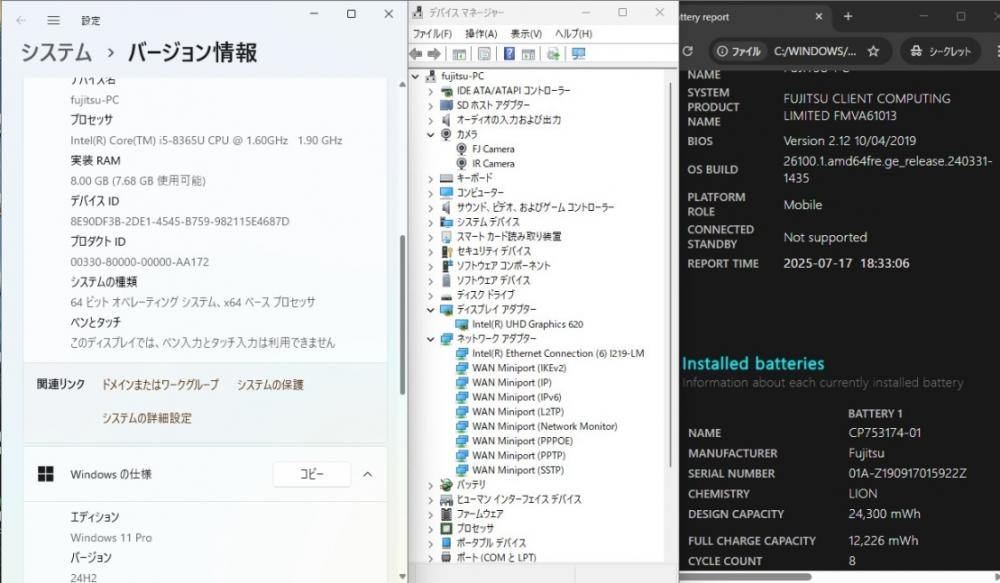Collapse the ディスプレイ アダプター node
Image resolution: width=1000 pixels, height=583 pixels.
click(x=430, y=310)
